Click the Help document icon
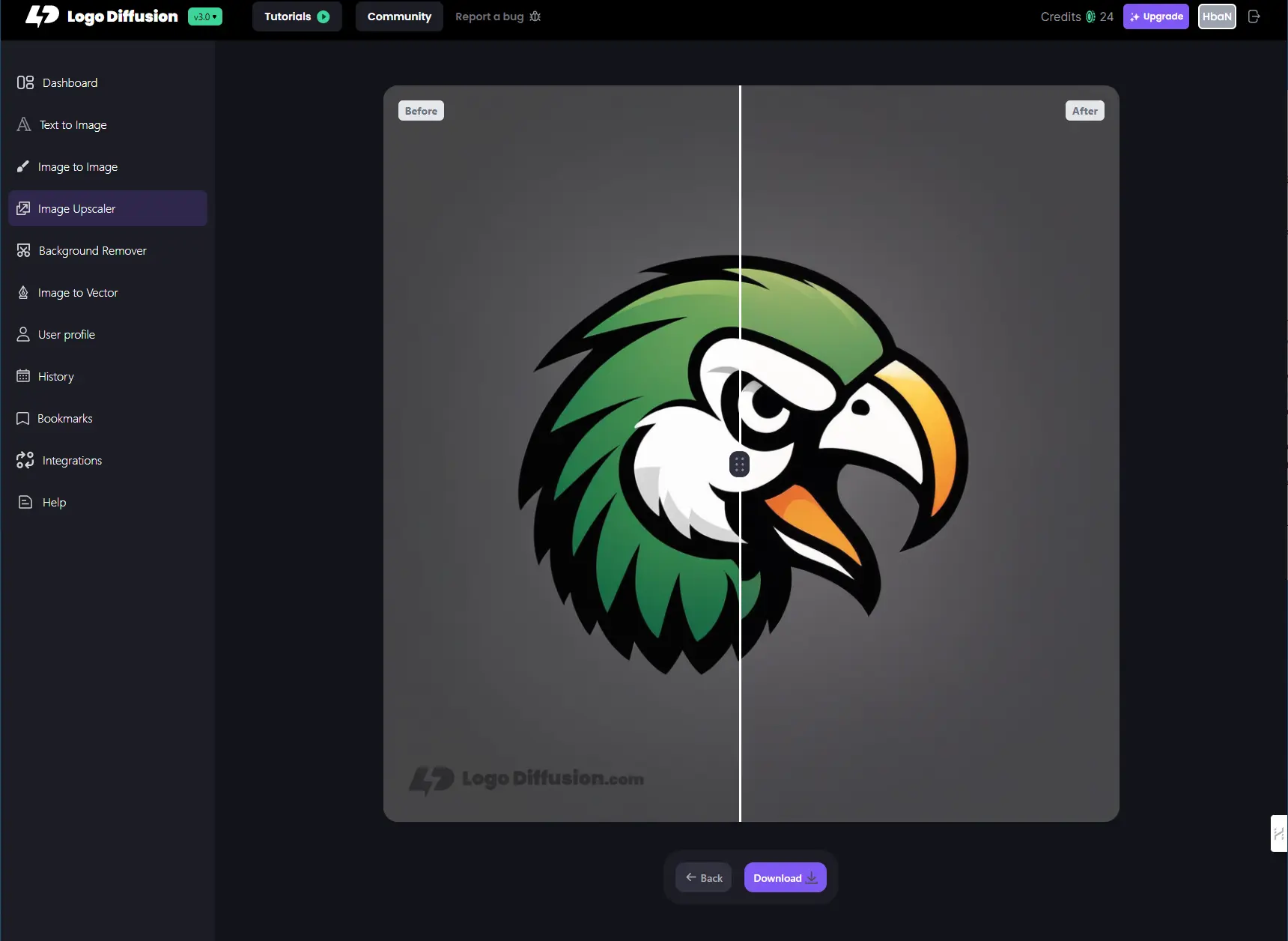The height and width of the screenshot is (941, 1288). click(25, 502)
